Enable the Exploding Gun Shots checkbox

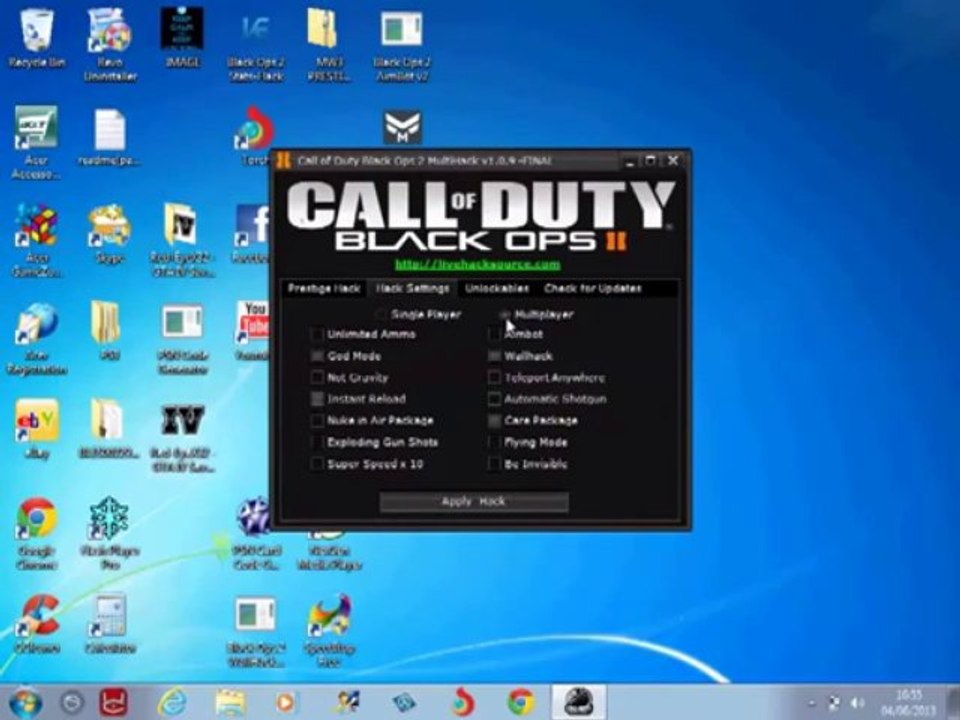click(x=317, y=442)
